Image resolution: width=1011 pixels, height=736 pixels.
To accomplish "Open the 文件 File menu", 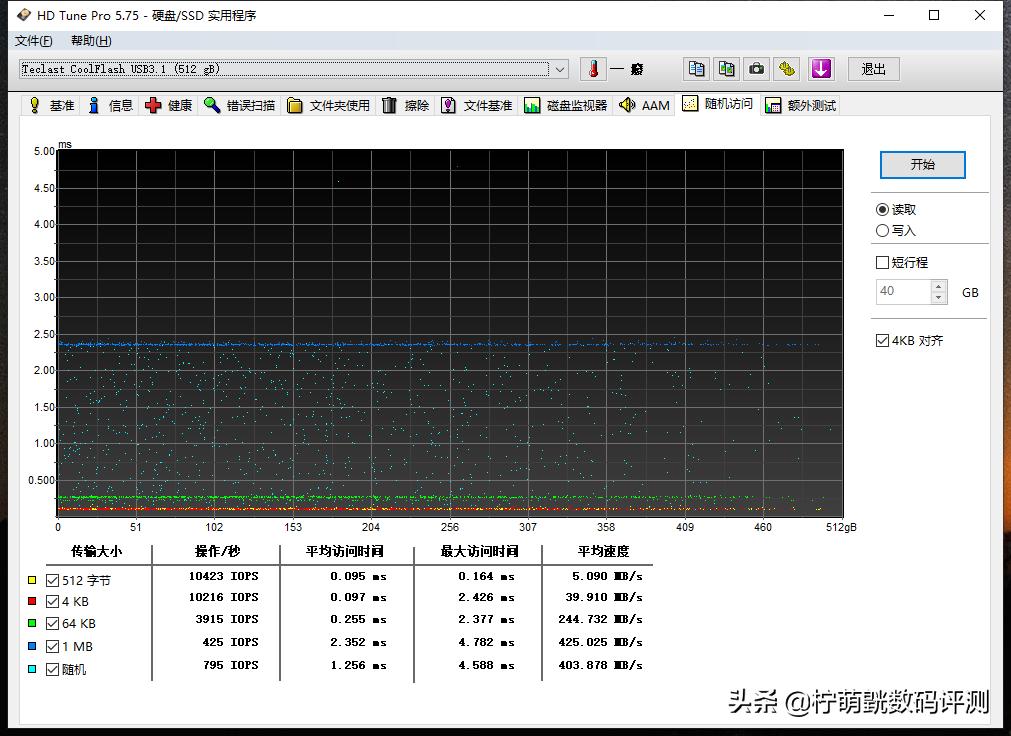I will click(33, 41).
